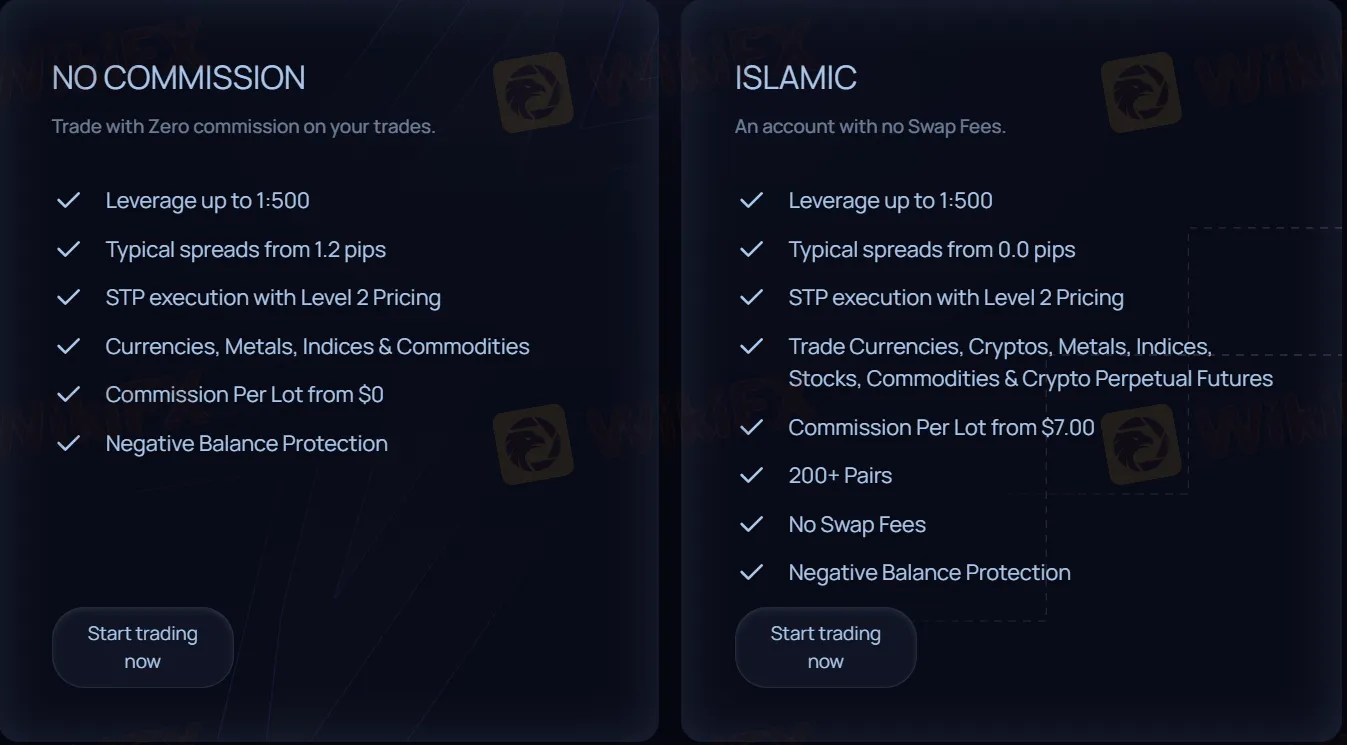
Task: Click checkmark next to Typical spreads from 1.2 pips
Action: click(x=68, y=249)
